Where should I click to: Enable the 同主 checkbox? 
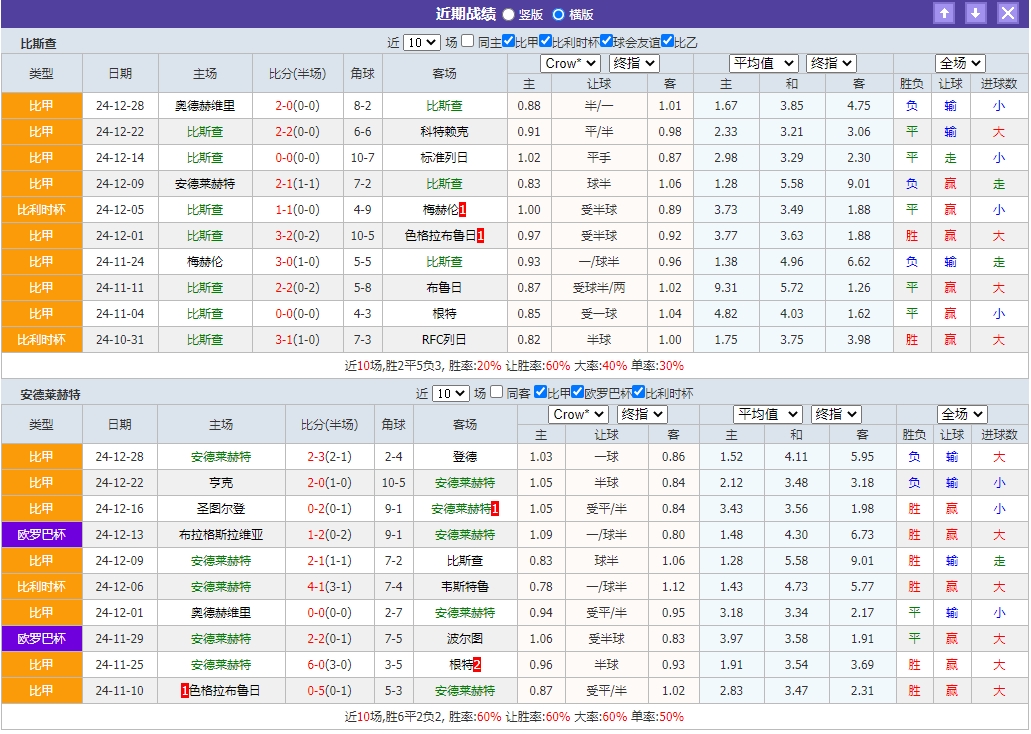click(467, 41)
